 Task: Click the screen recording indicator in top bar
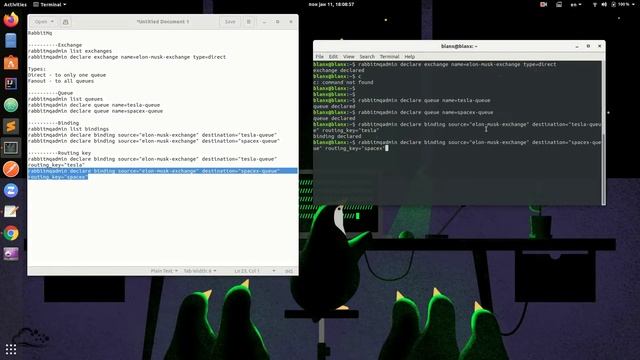[543, 4]
